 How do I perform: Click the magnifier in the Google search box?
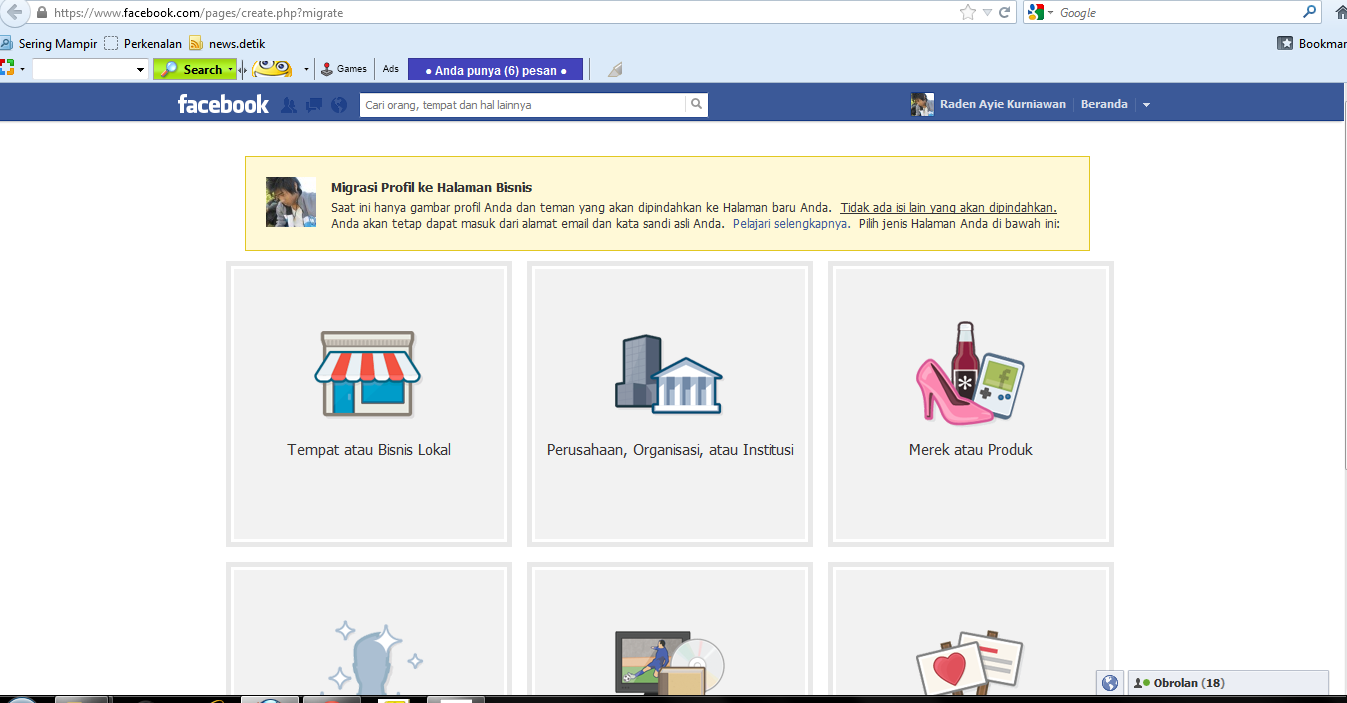(1310, 12)
